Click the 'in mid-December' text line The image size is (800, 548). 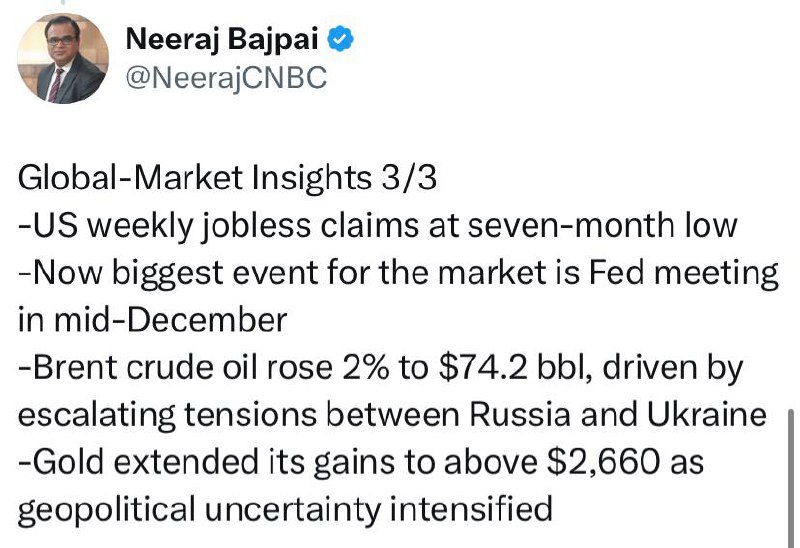click(153, 320)
